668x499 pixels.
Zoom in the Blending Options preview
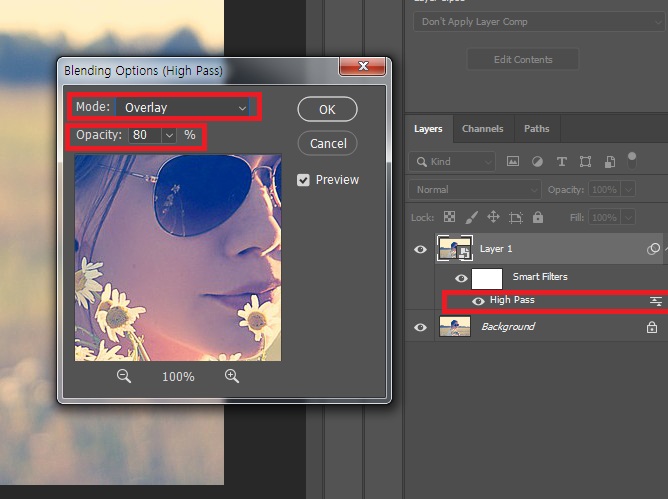point(232,376)
